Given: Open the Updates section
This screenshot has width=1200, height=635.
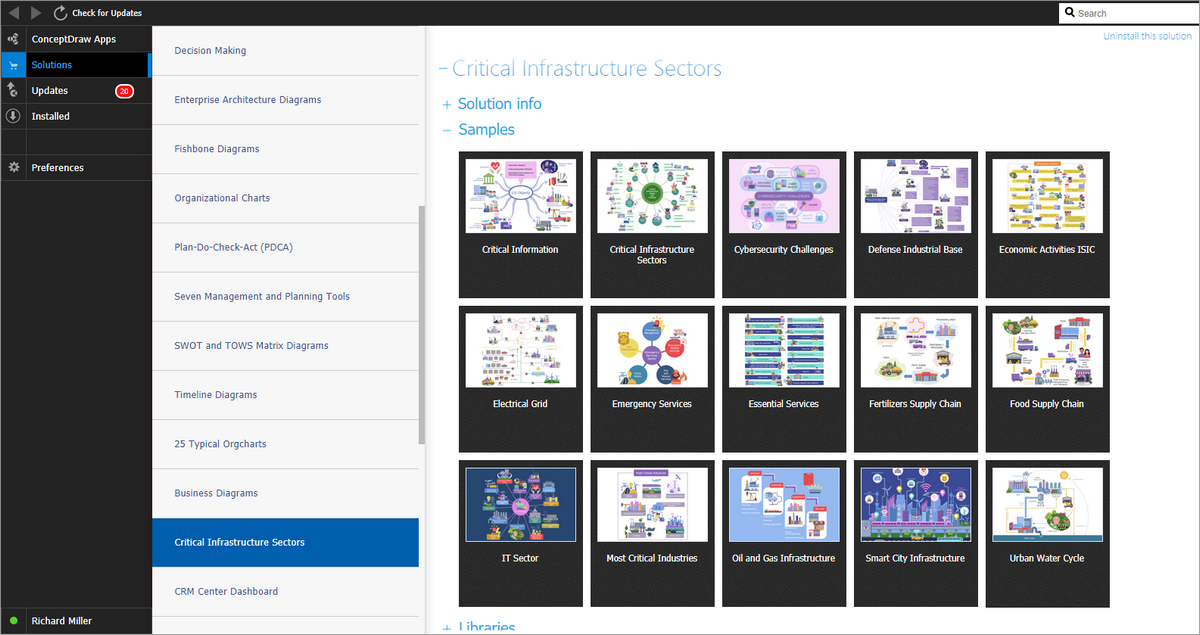Looking at the screenshot, I should tap(75, 91).
